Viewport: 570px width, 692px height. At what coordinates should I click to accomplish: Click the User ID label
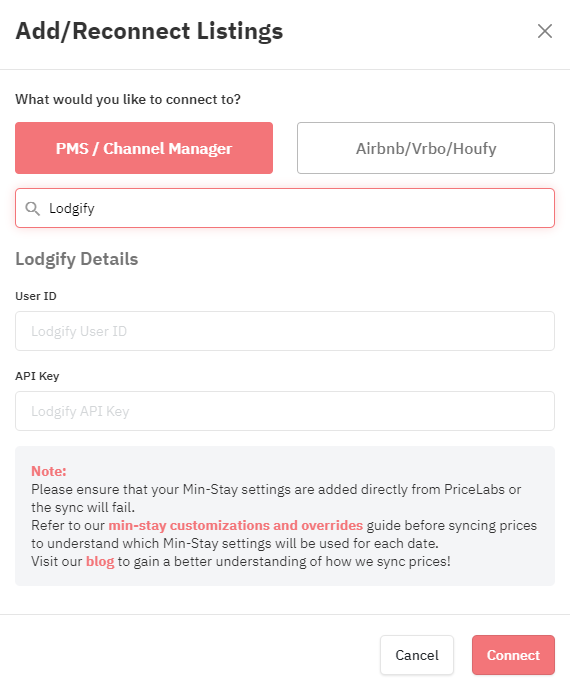tap(36, 296)
